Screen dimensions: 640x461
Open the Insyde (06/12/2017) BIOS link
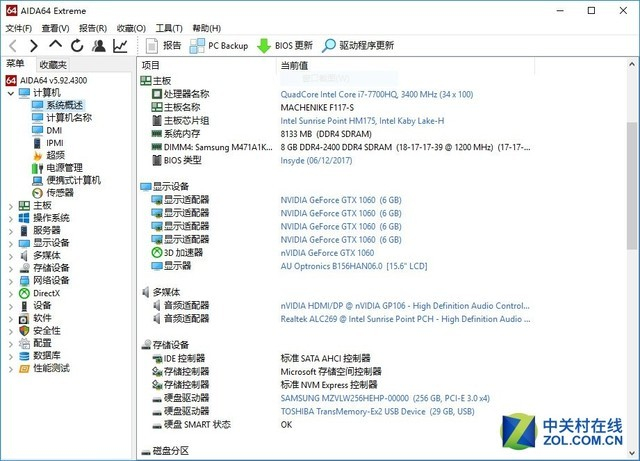[x=316, y=160]
